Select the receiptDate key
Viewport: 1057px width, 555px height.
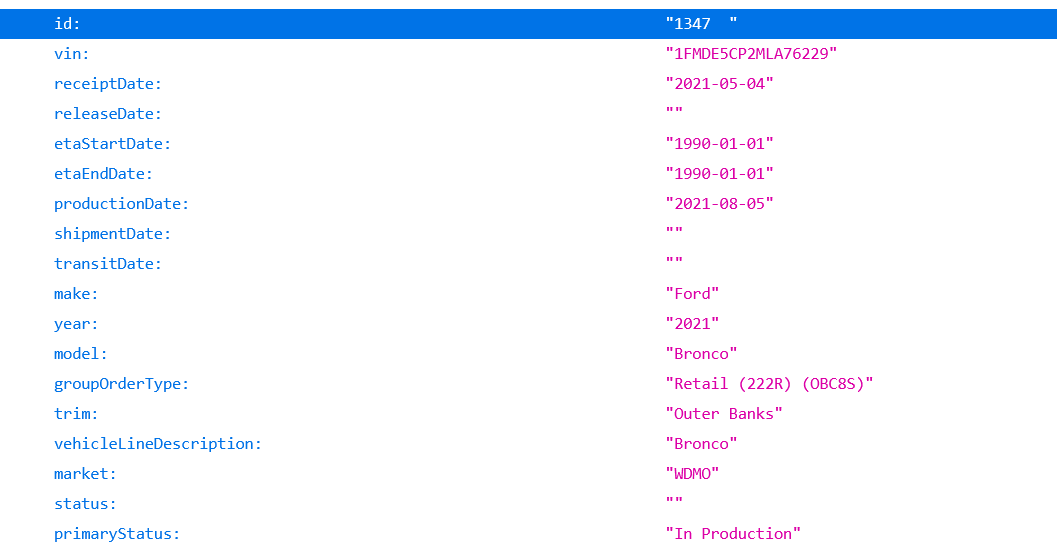pyautogui.click(x=108, y=84)
